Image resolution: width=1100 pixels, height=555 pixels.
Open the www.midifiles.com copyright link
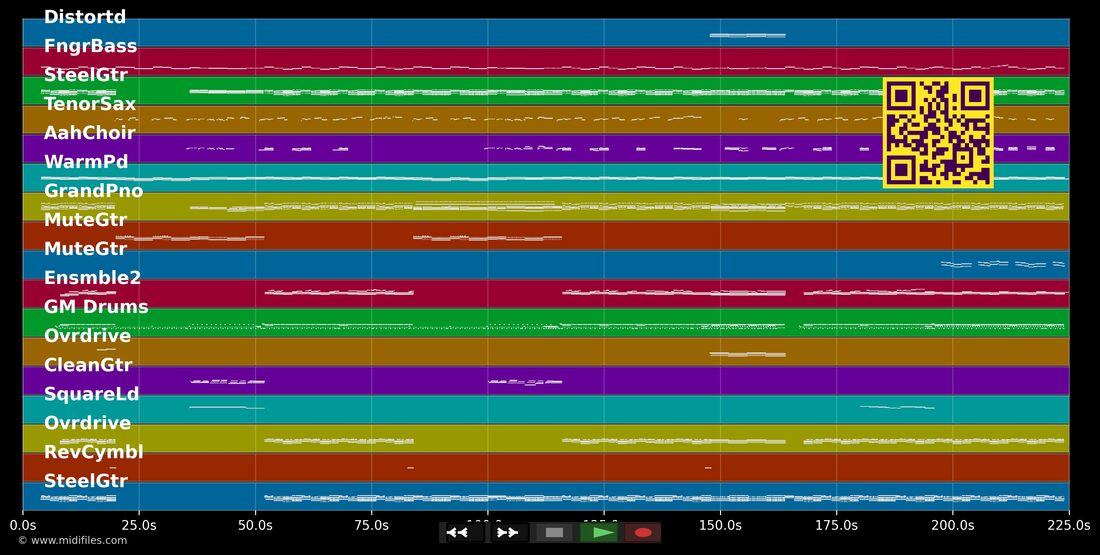click(72, 540)
